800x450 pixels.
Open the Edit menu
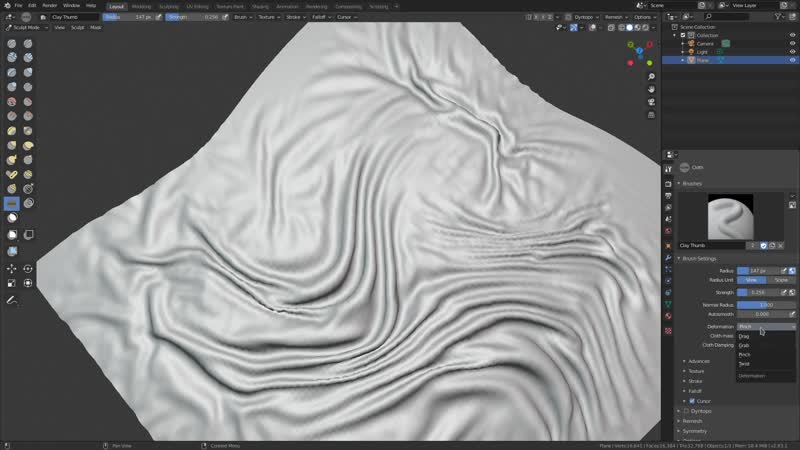coord(32,6)
